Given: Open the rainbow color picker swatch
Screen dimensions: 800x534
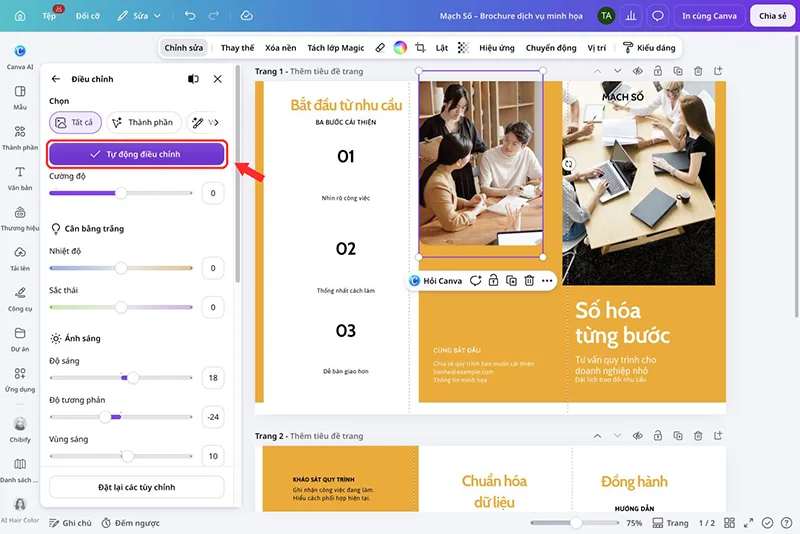Looking at the screenshot, I should (x=401, y=48).
